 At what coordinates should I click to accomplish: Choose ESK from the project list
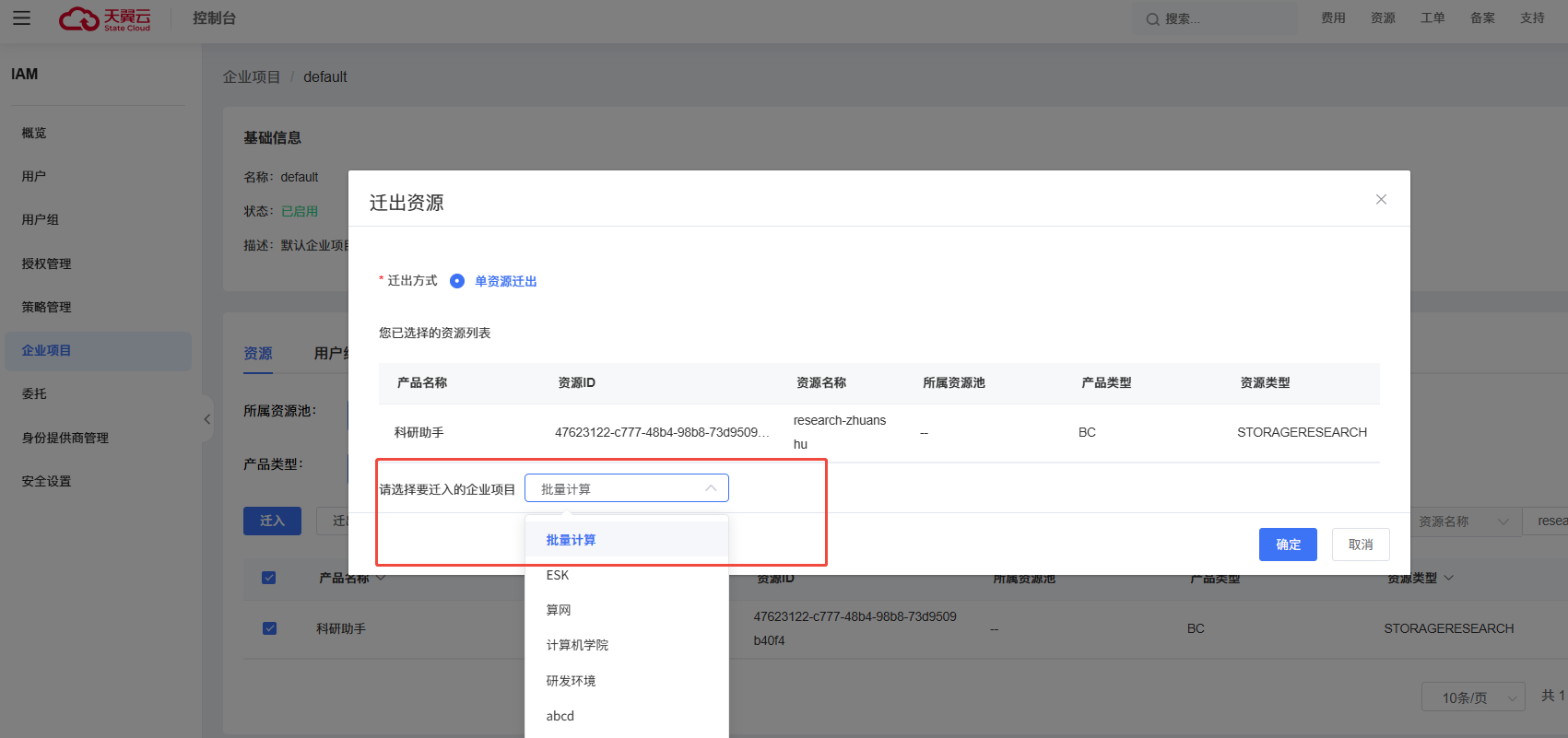(558, 575)
